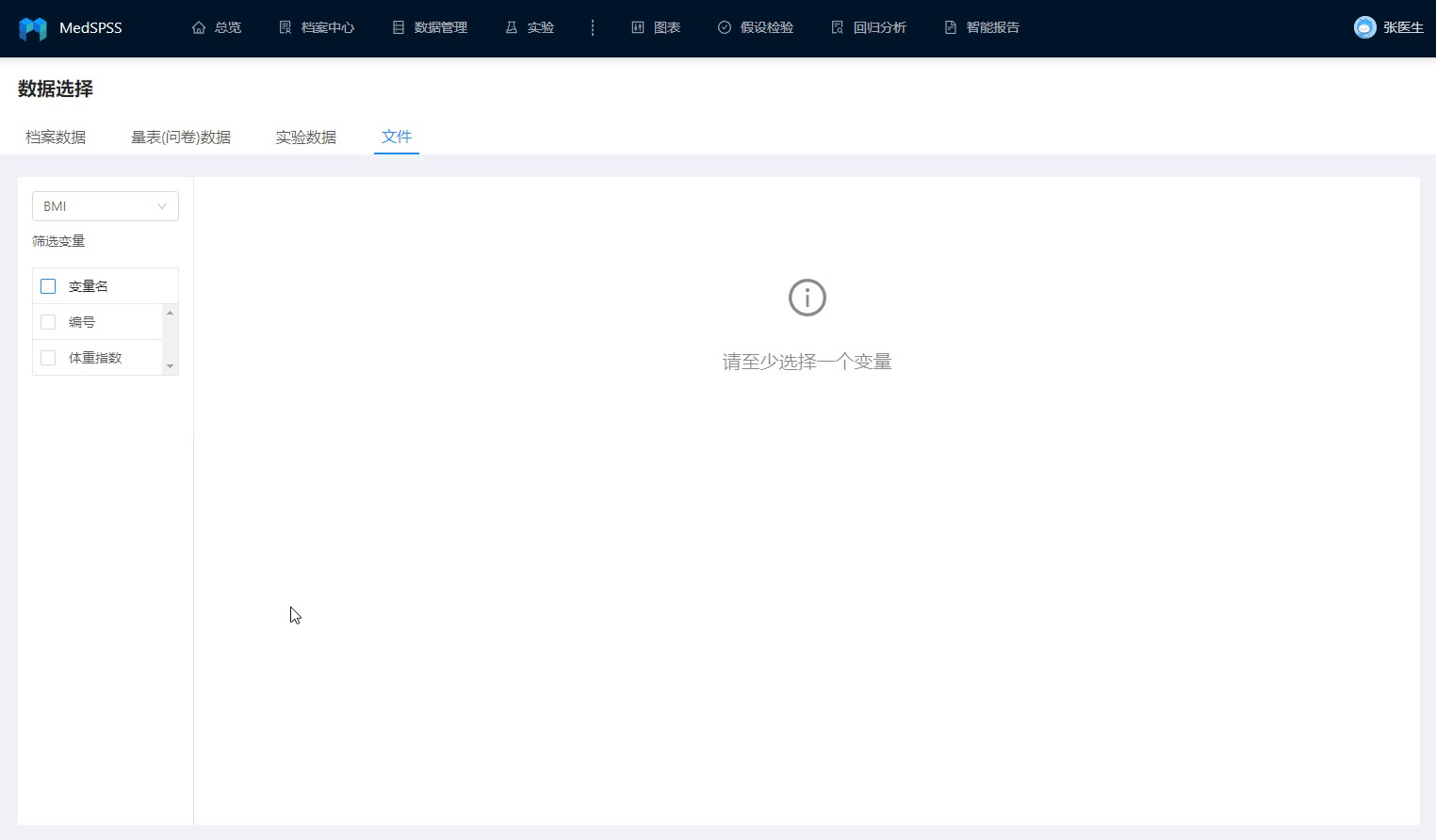Click the 回归分析 search document icon
1436x840 pixels.
coord(838,28)
